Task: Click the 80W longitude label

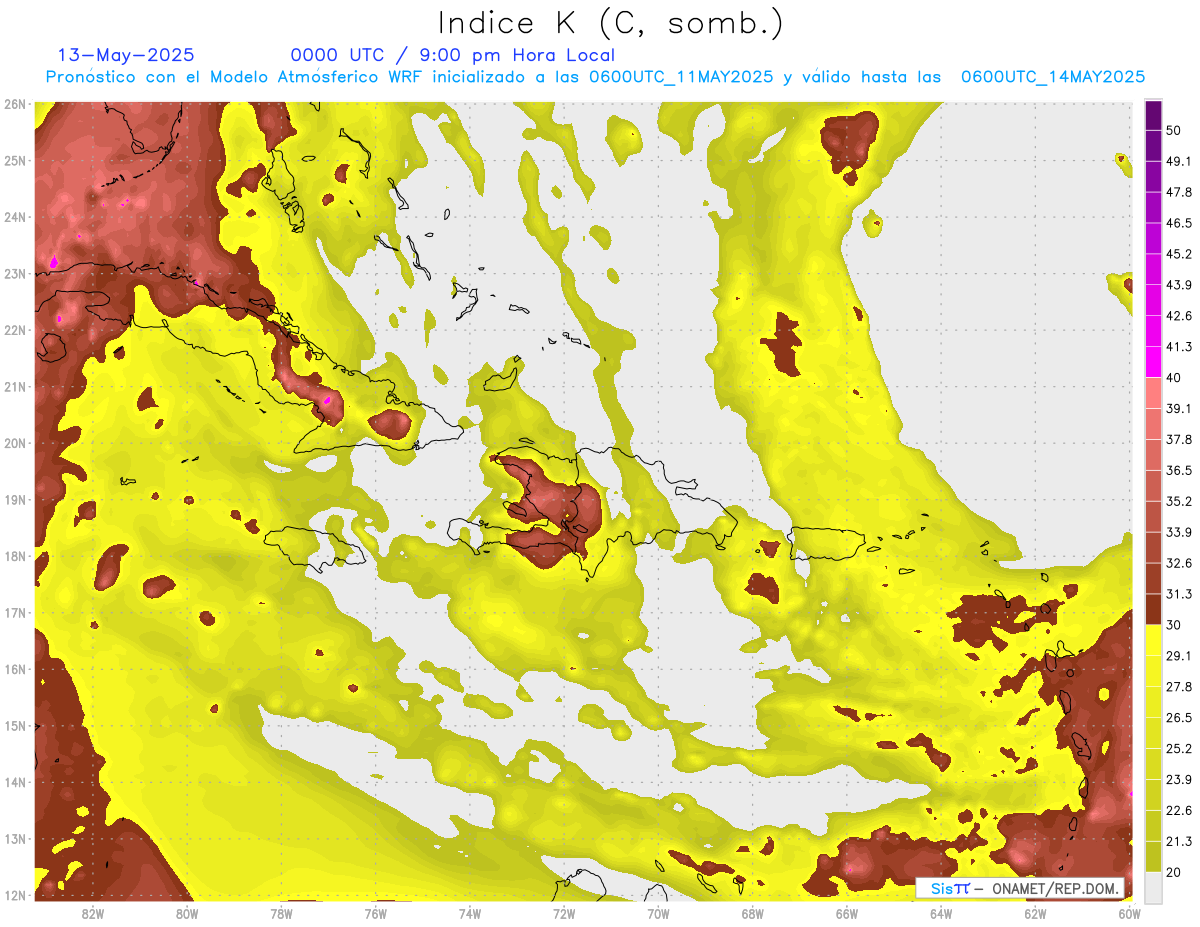Action: click(186, 913)
